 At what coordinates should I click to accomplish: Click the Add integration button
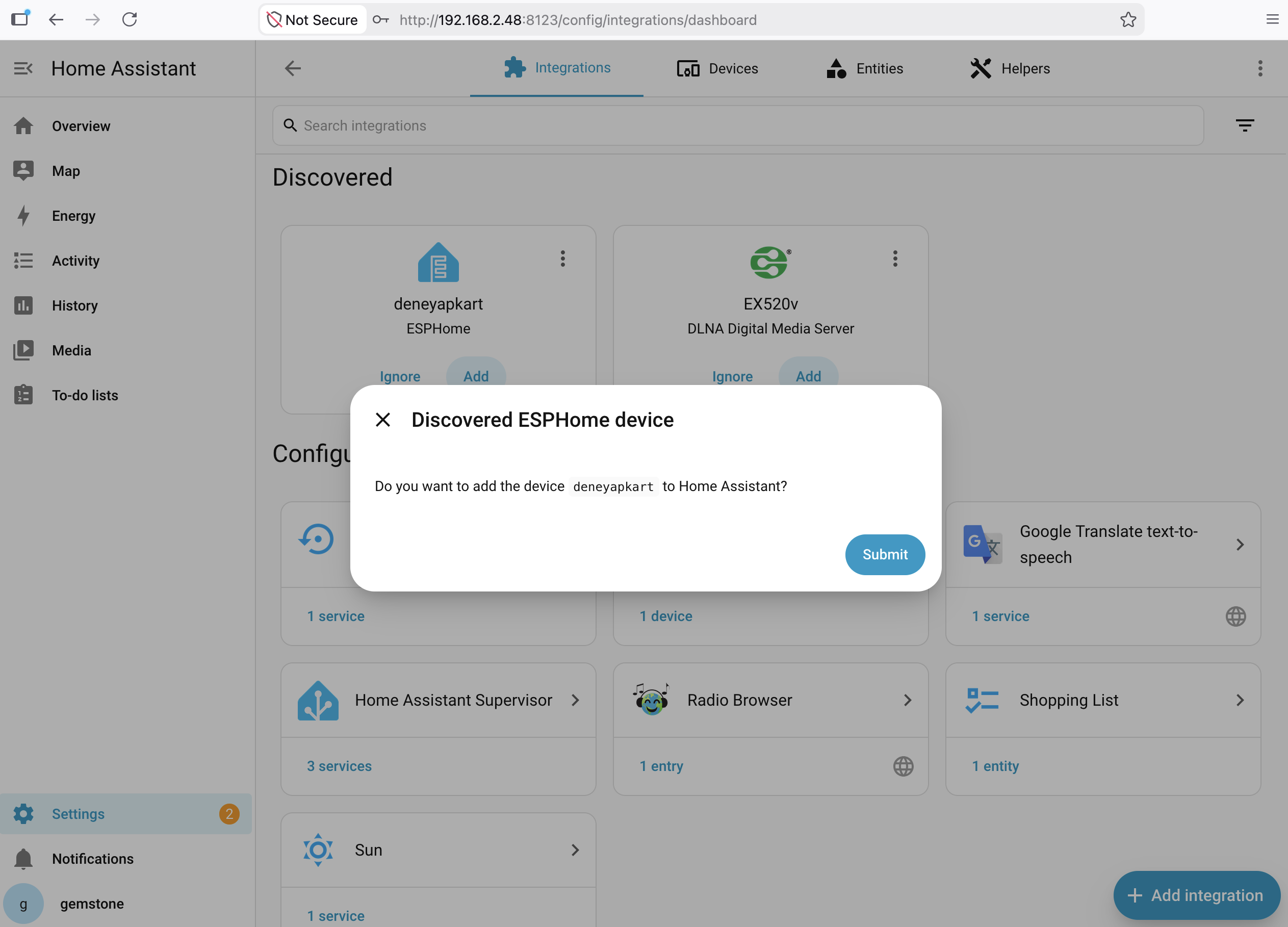tap(1197, 895)
